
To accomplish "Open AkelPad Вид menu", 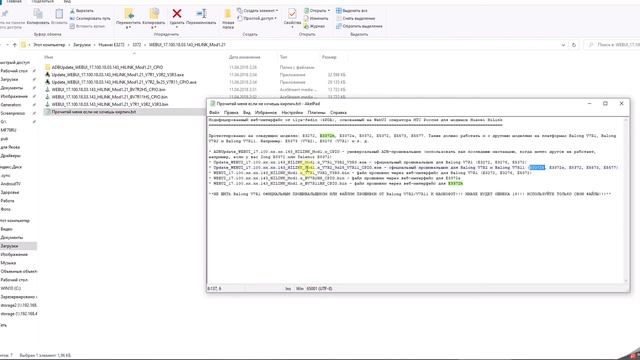I will 247,113.
